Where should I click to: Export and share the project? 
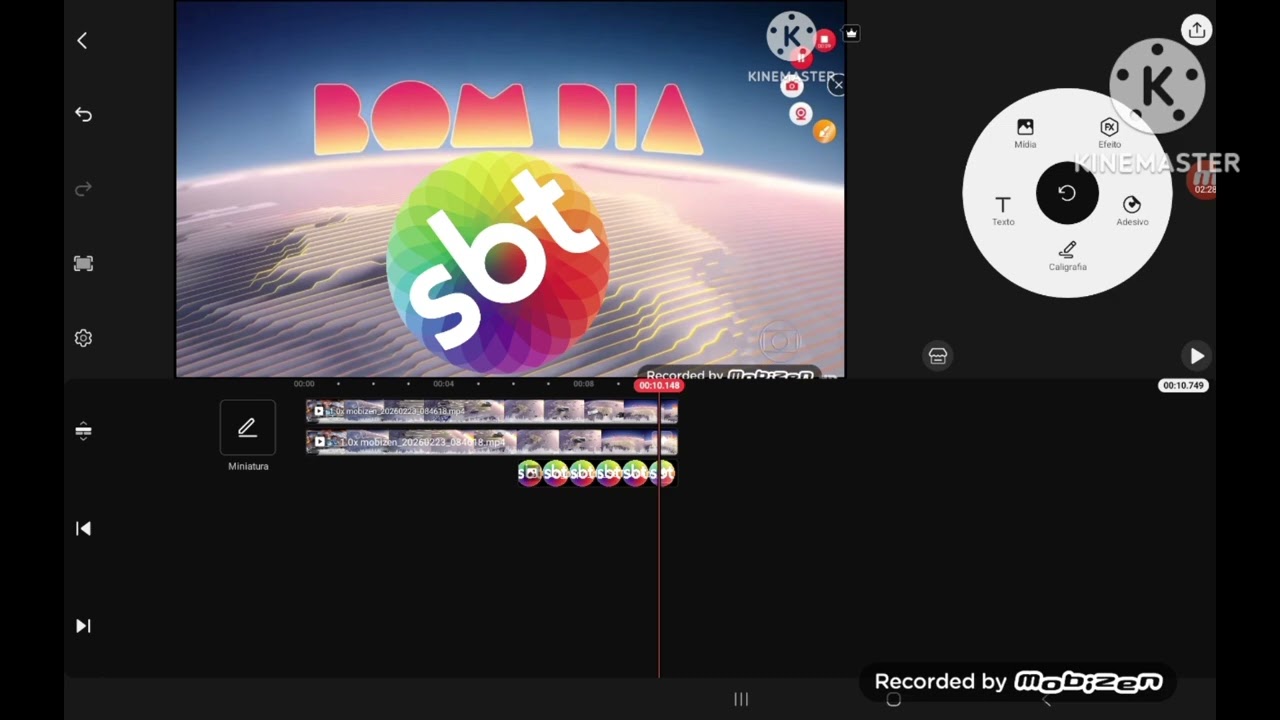[1196, 30]
